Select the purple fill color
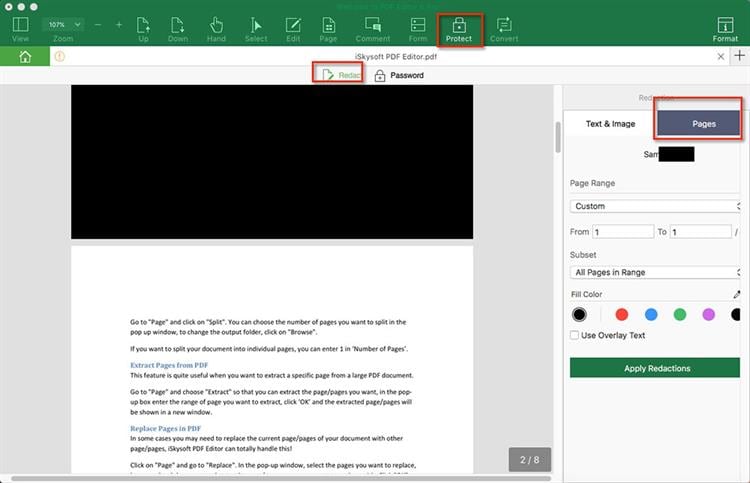Image resolution: width=750 pixels, height=483 pixels. point(708,314)
